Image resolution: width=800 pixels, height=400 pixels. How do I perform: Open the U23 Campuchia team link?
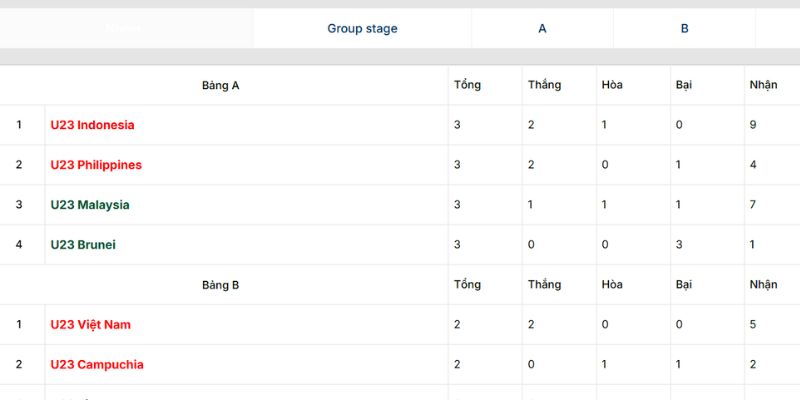pyautogui.click(x=97, y=365)
